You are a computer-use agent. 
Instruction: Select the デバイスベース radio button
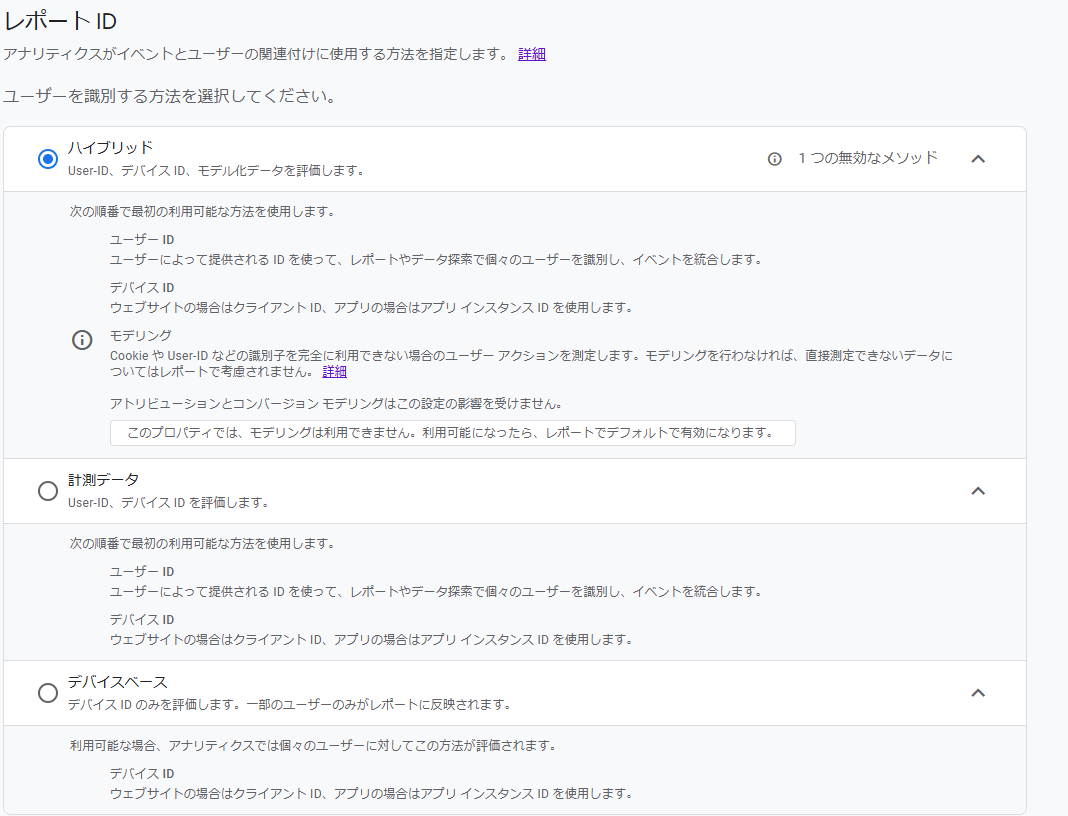click(x=48, y=693)
